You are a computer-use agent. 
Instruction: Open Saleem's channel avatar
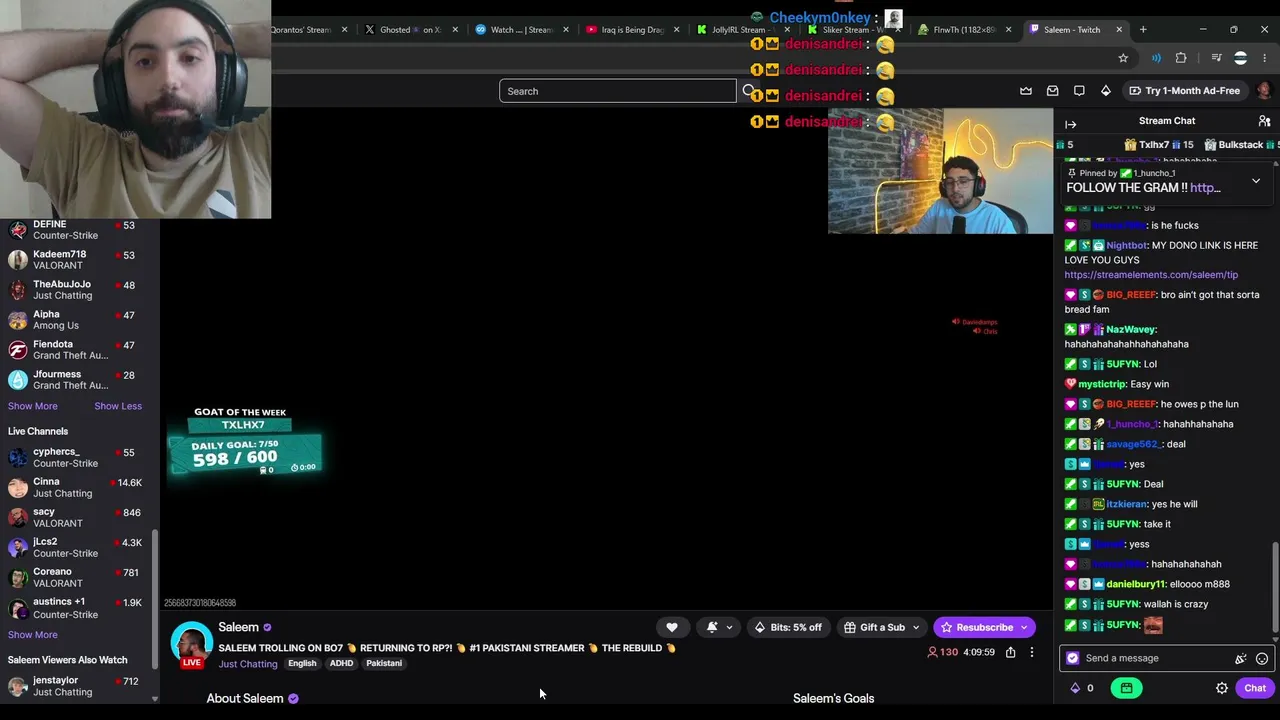[x=191, y=643]
